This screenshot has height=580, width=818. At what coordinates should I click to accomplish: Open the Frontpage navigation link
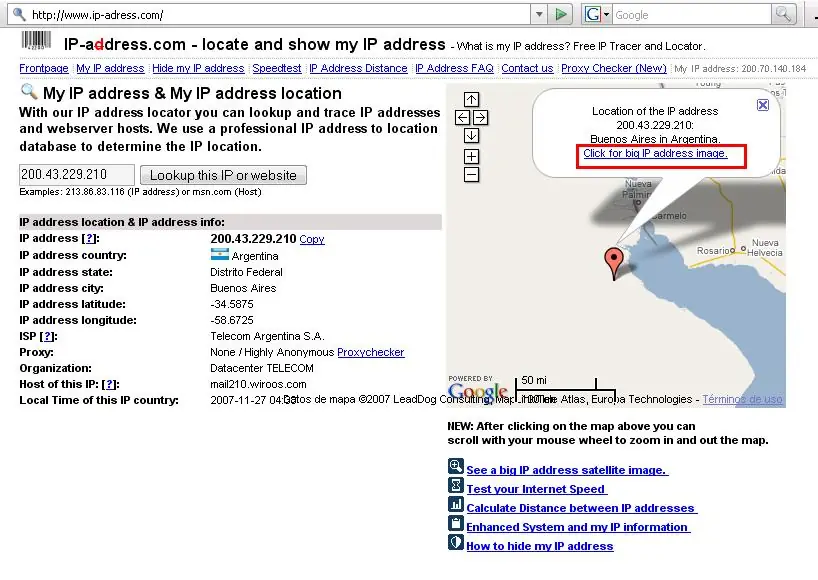point(44,68)
